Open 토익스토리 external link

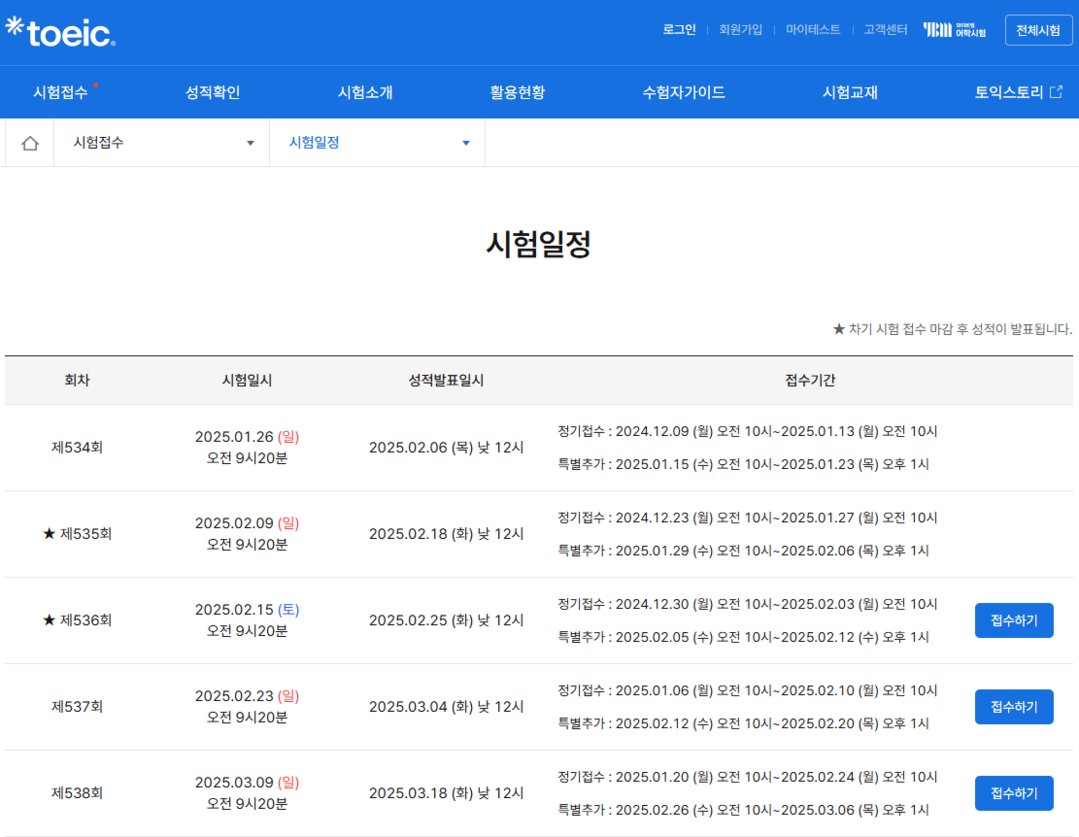(x=1018, y=93)
